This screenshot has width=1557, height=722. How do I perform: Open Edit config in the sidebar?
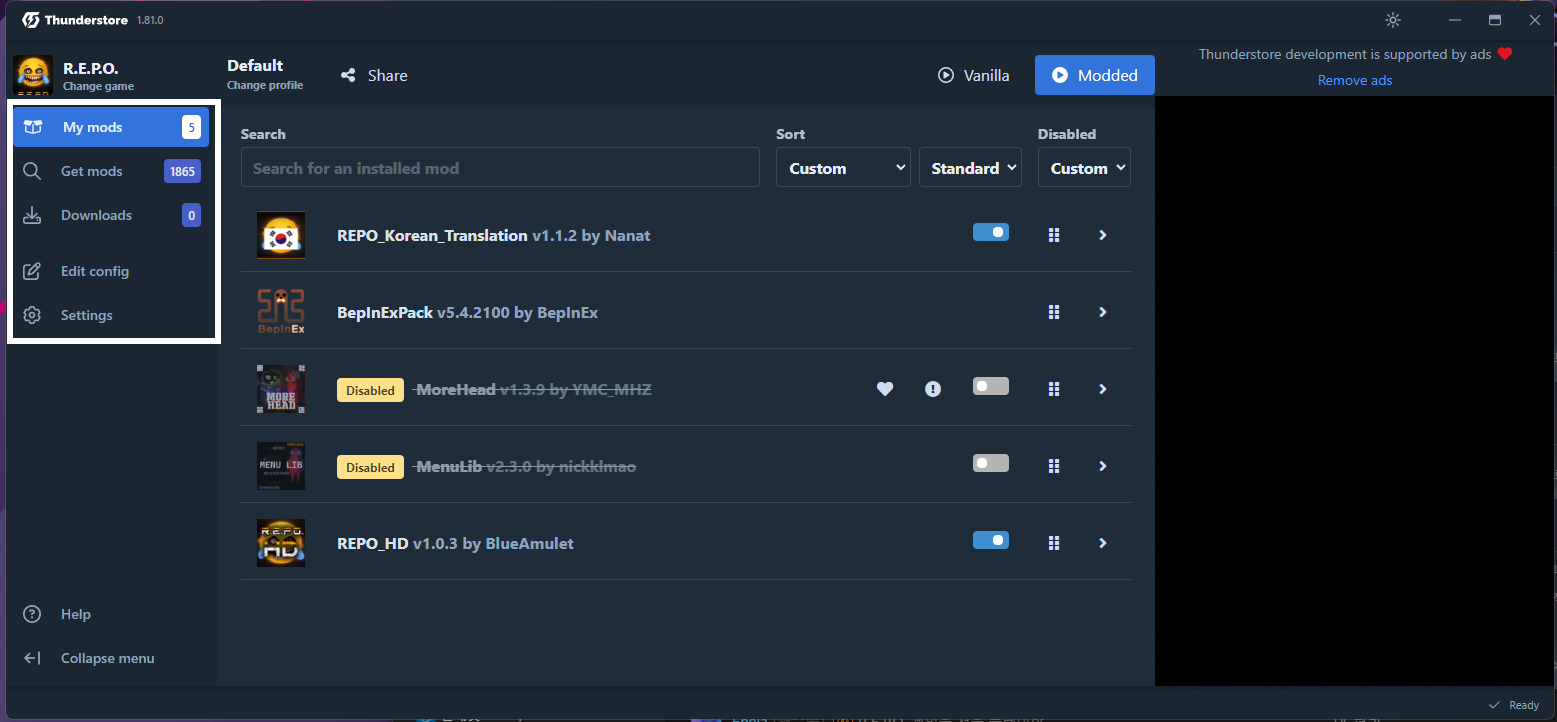111,271
